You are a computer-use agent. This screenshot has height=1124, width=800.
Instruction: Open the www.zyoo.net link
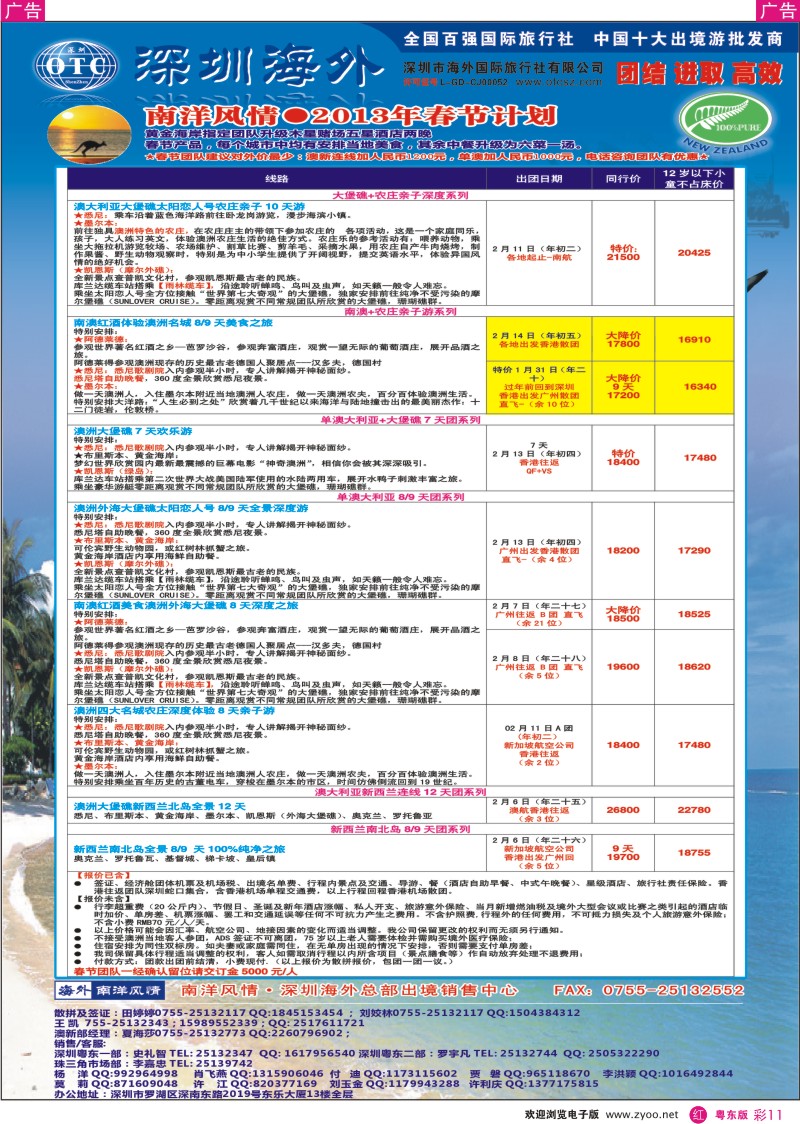pyautogui.click(x=642, y=1115)
